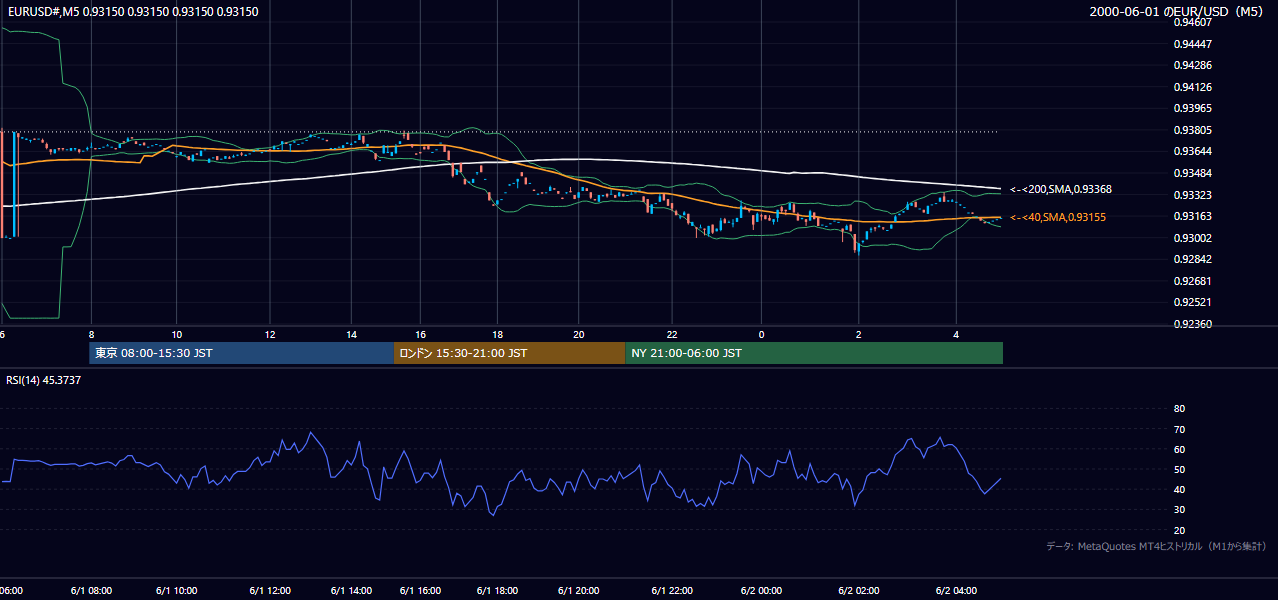Click the 6/1 14:00 time axis label

pyautogui.click(x=351, y=591)
